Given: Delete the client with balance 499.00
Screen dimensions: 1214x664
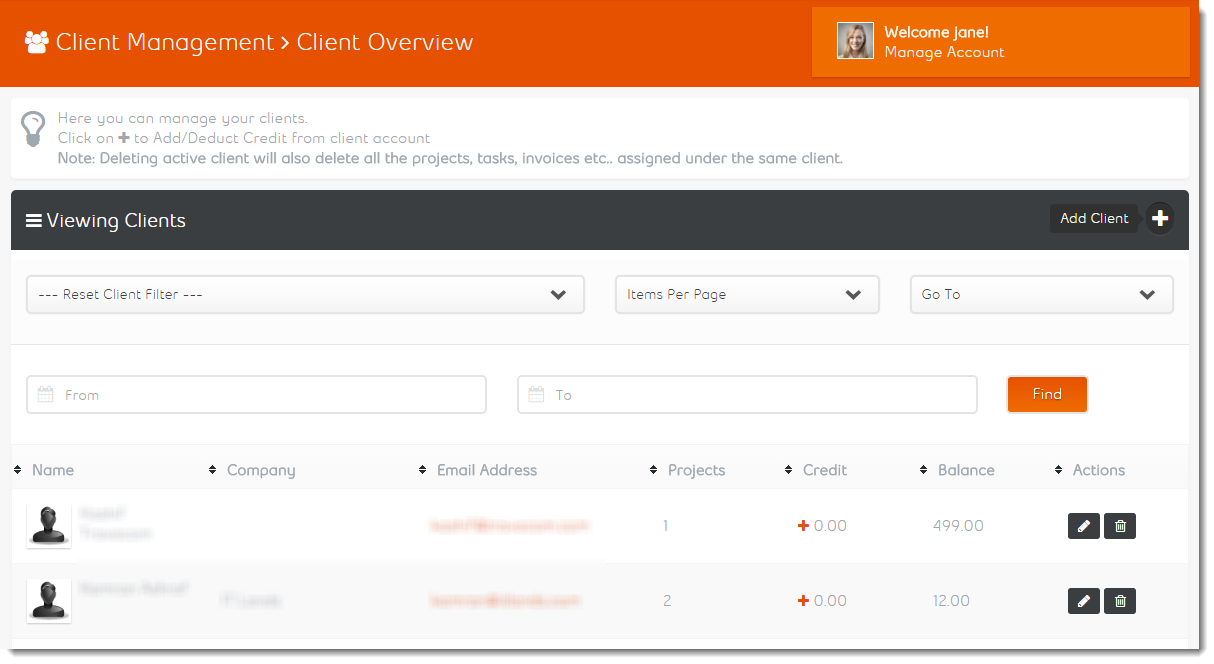Looking at the screenshot, I should point(1120,526).
